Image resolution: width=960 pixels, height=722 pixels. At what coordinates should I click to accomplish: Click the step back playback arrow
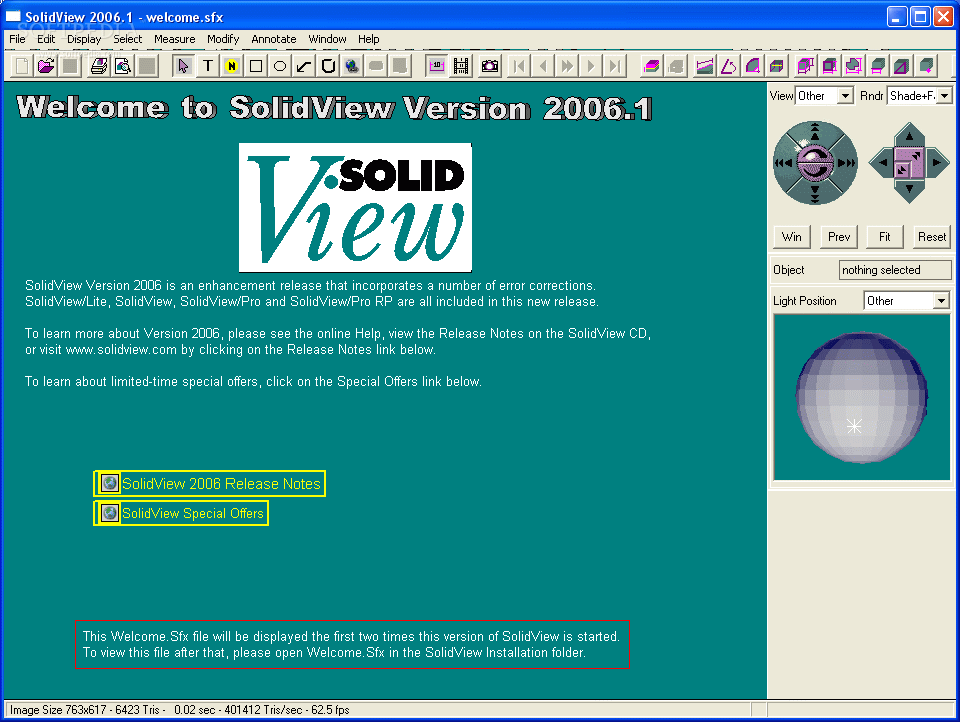543,66
